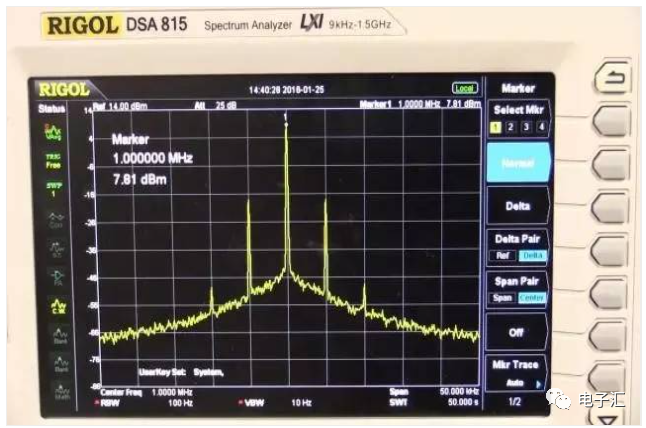Open the Select Mkr menu item
646x428 pixels.
[x=518, y=118]
